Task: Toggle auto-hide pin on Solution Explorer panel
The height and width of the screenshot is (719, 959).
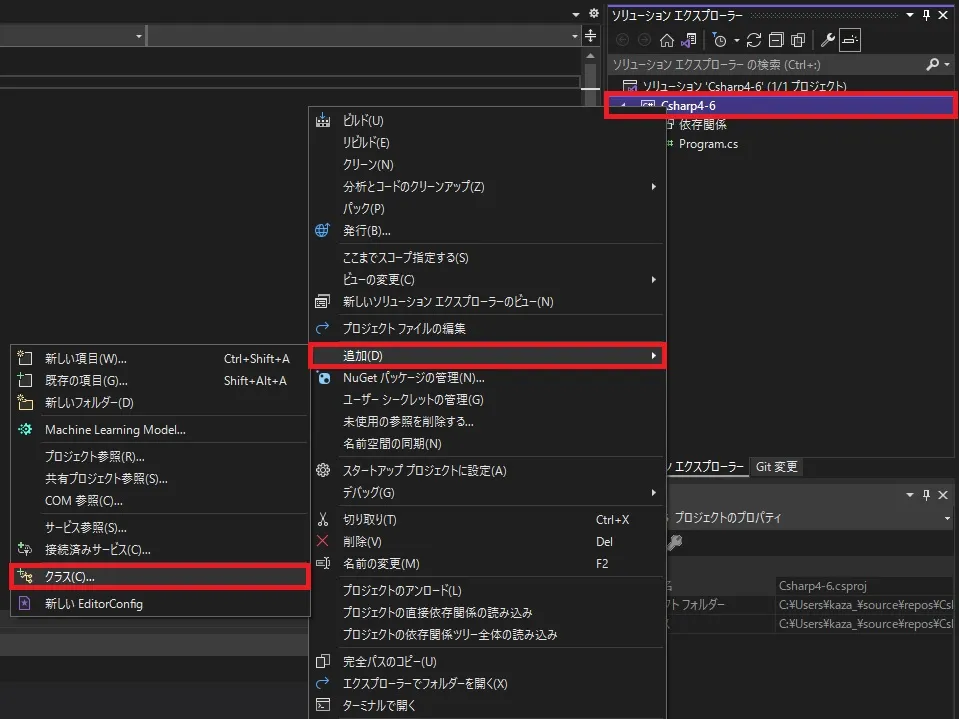Action: click(926, 15)
